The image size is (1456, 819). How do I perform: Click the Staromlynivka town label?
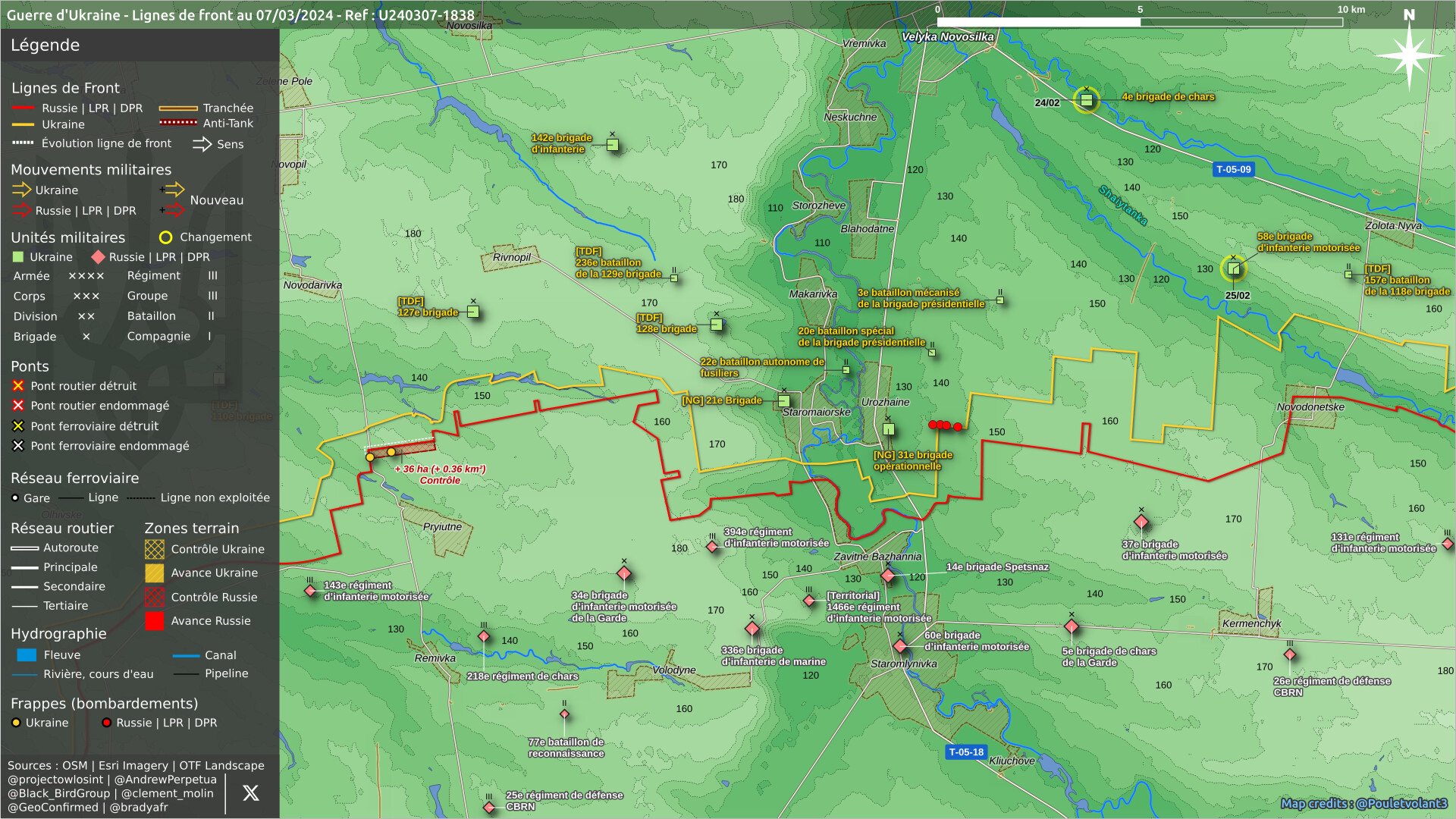[903, 664]
